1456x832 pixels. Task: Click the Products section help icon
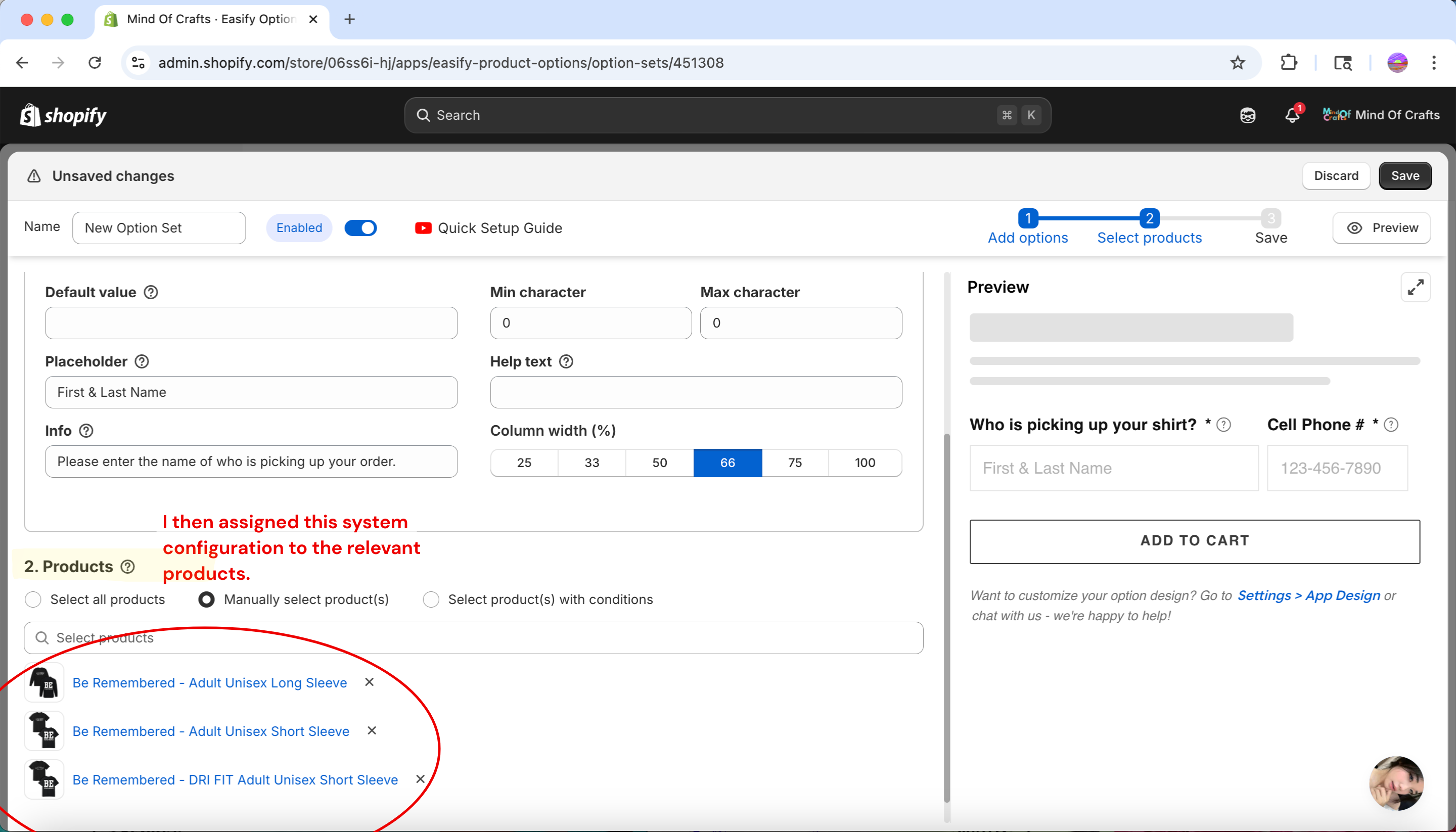click(128, 566)
